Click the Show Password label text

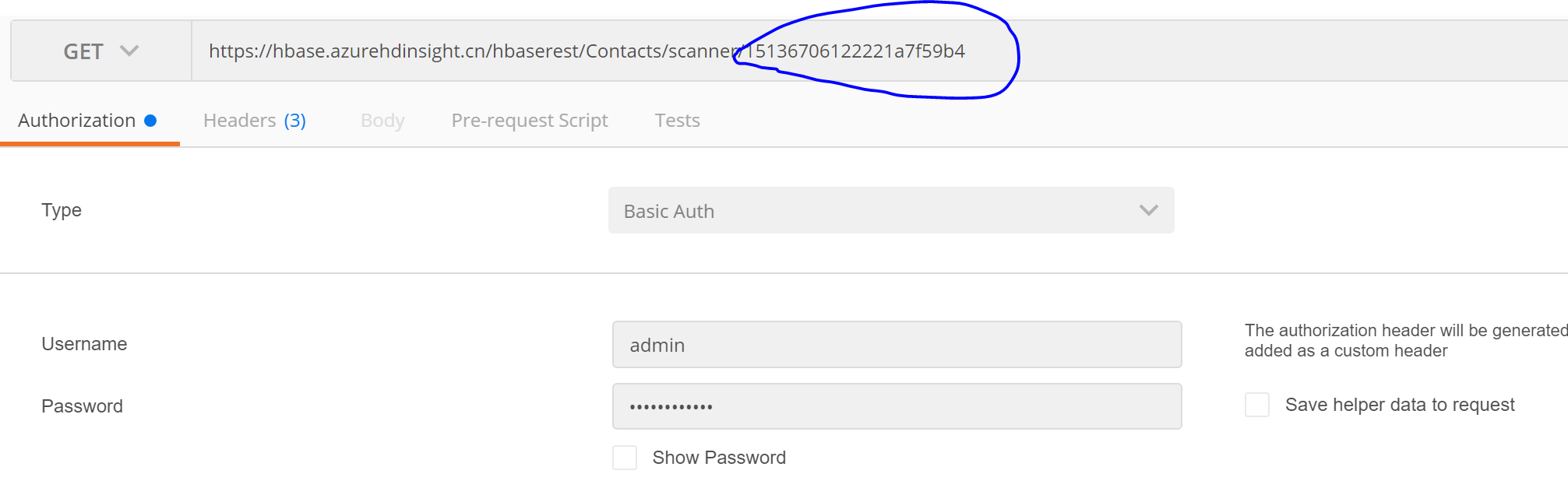pyautogui.click(x=718, y=458)
